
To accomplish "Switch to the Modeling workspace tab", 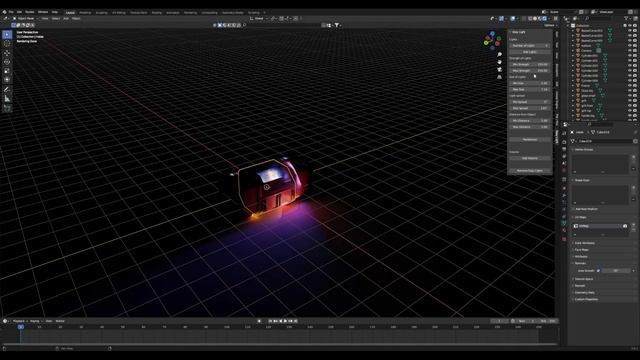I will point(85,13).
